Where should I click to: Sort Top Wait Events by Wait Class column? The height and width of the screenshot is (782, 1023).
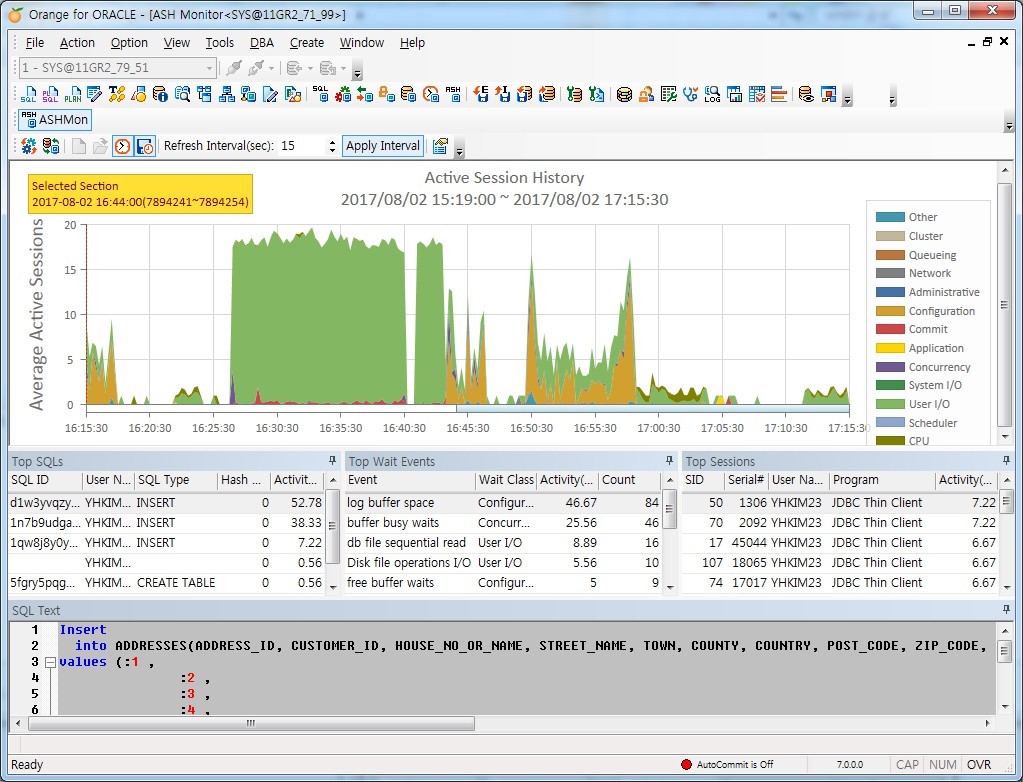[506, 480]
